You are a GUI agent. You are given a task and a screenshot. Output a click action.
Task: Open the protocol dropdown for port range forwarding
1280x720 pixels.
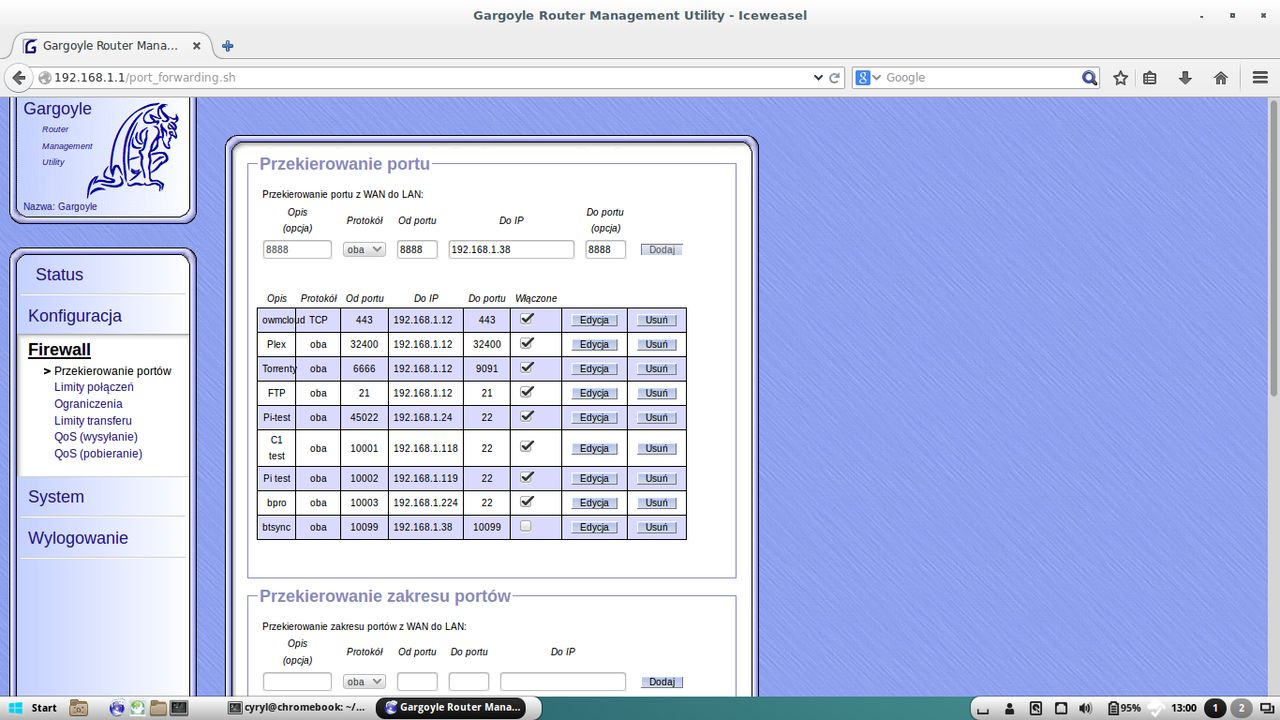click(364, 681)
